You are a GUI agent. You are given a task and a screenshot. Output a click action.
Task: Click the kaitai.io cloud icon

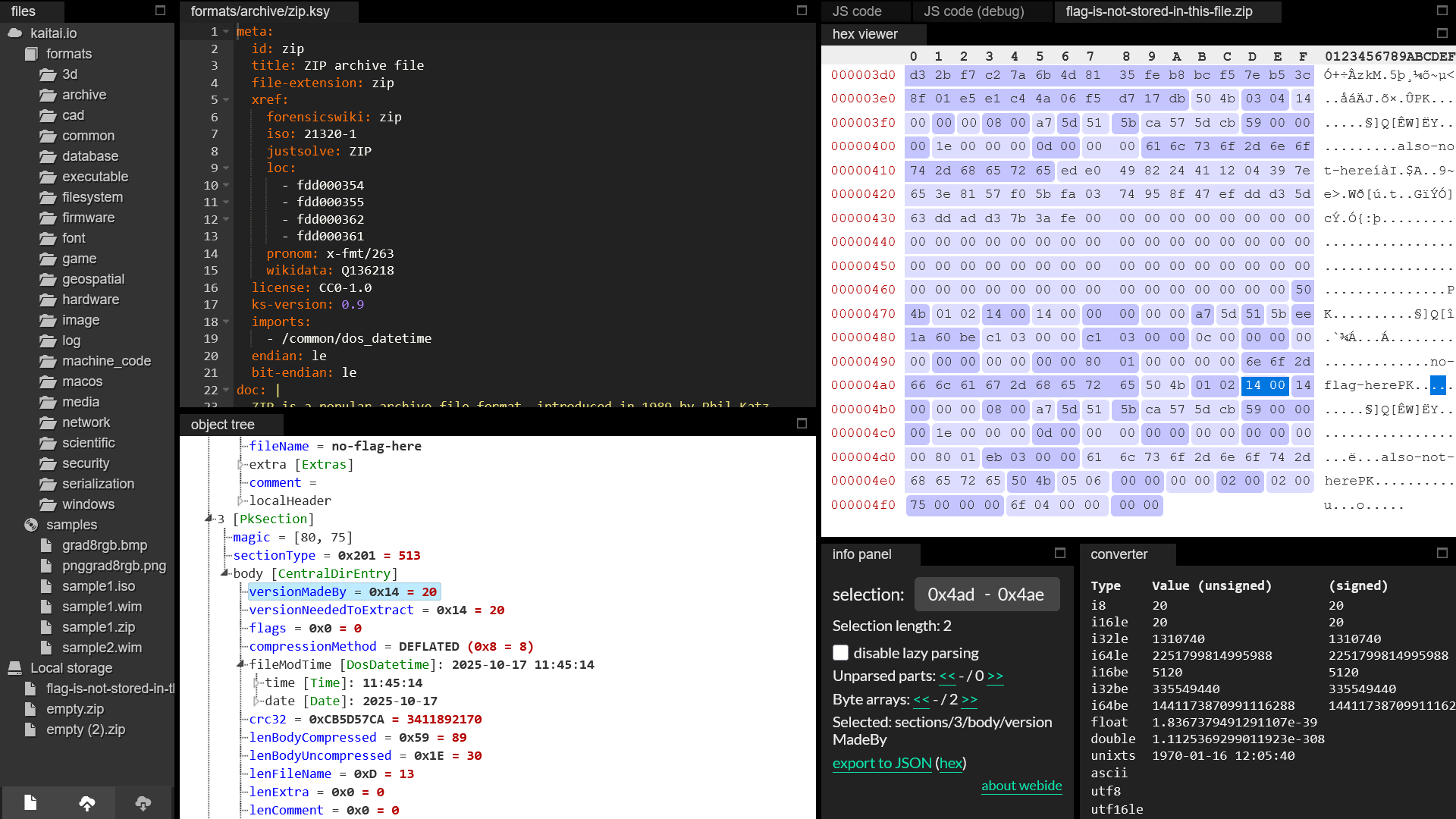(x=14, y=33)
